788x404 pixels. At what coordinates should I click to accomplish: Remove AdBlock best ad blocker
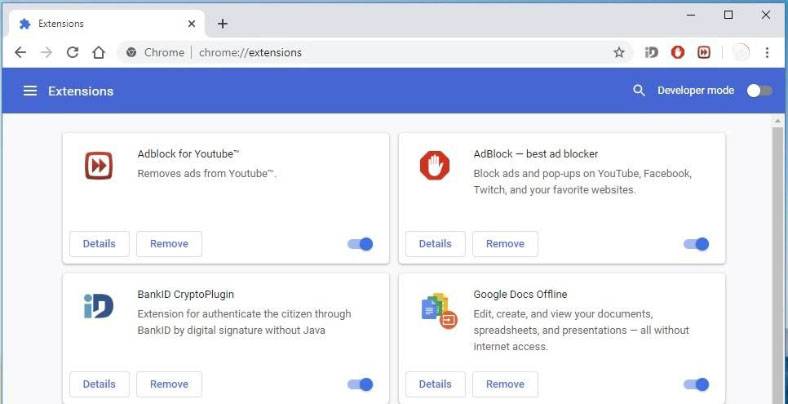click(505, 244)
